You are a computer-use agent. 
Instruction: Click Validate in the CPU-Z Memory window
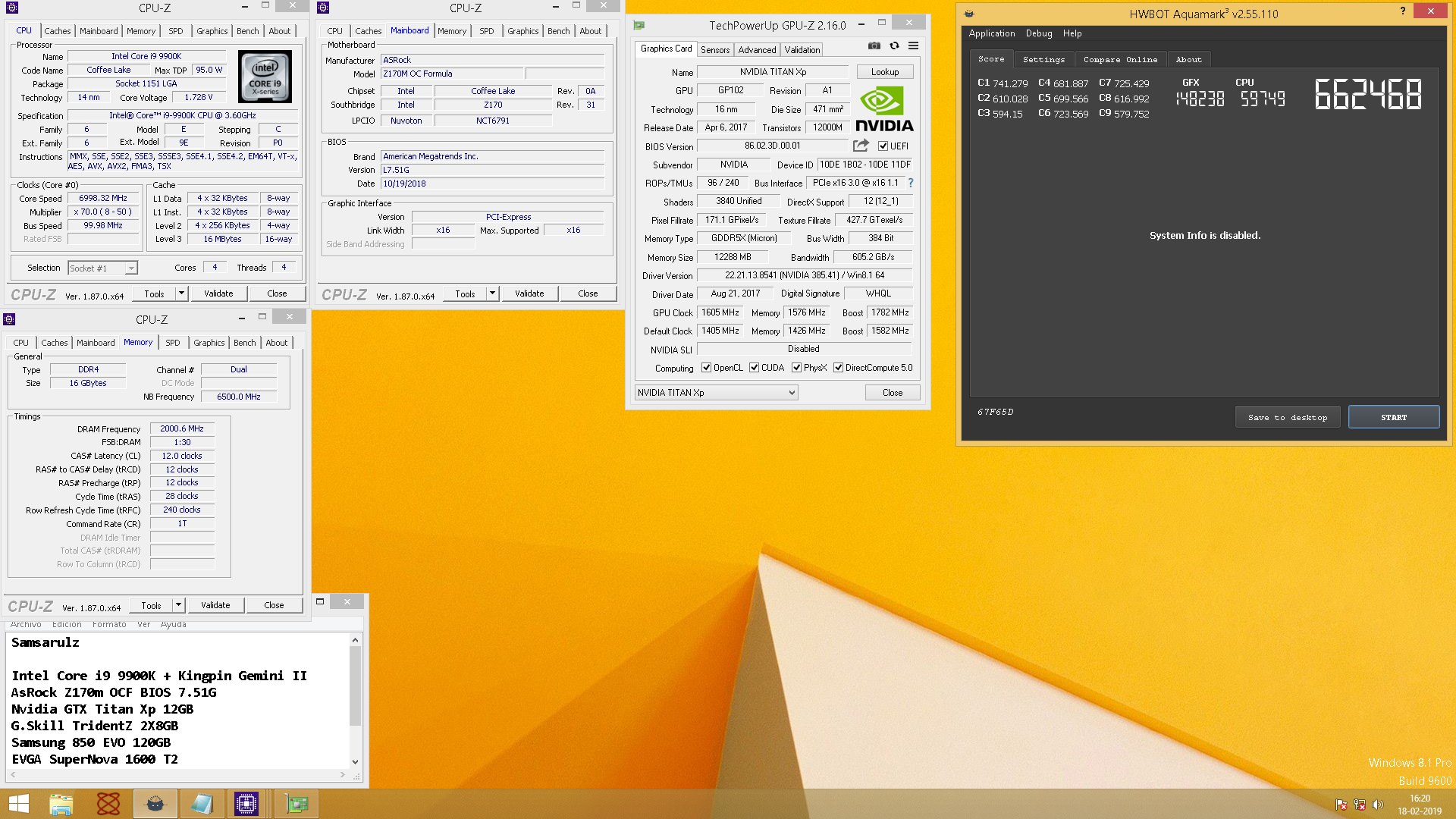pos(215,605)
